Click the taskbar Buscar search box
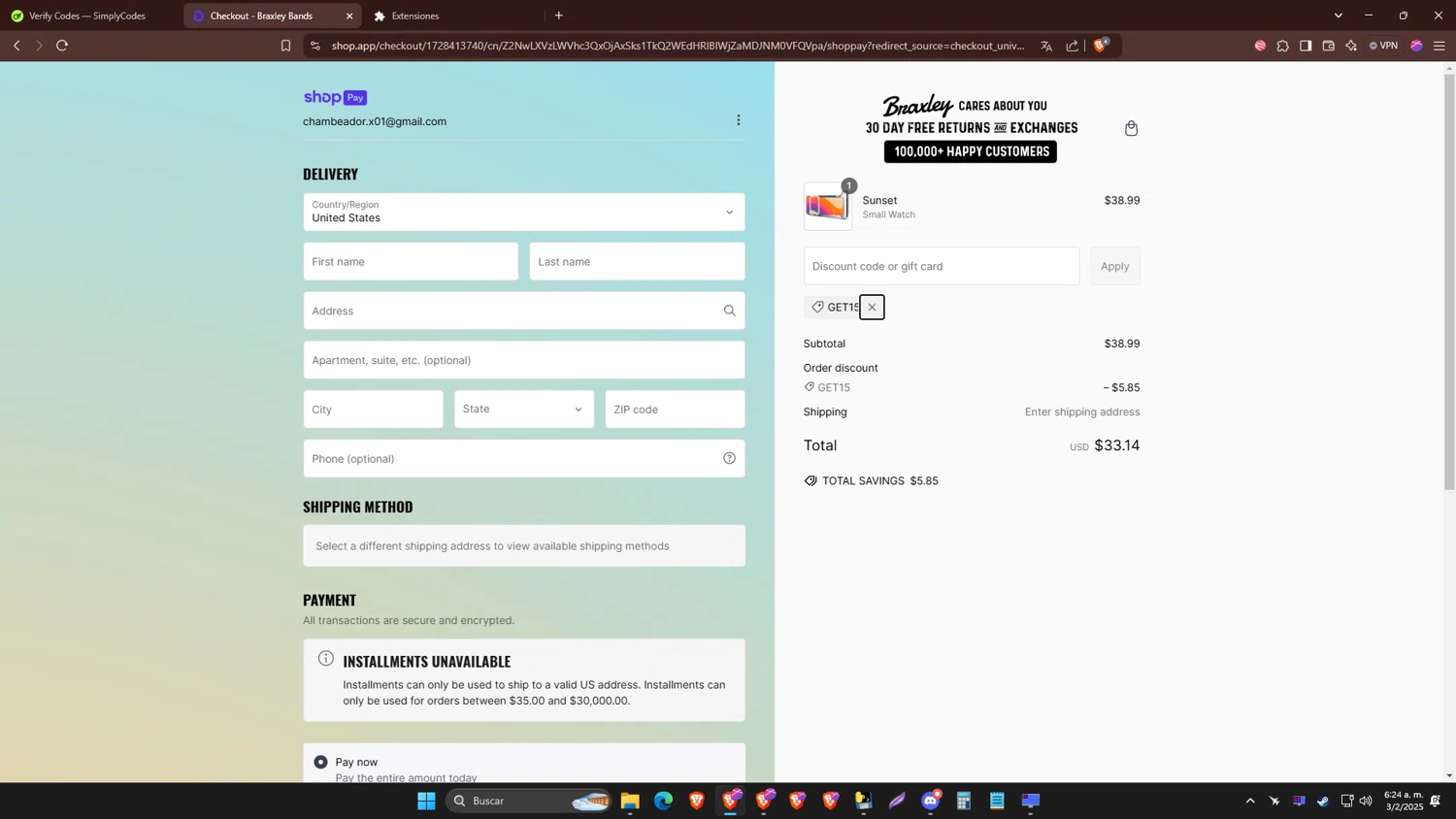1456x819 pixels. pos(529,801)
